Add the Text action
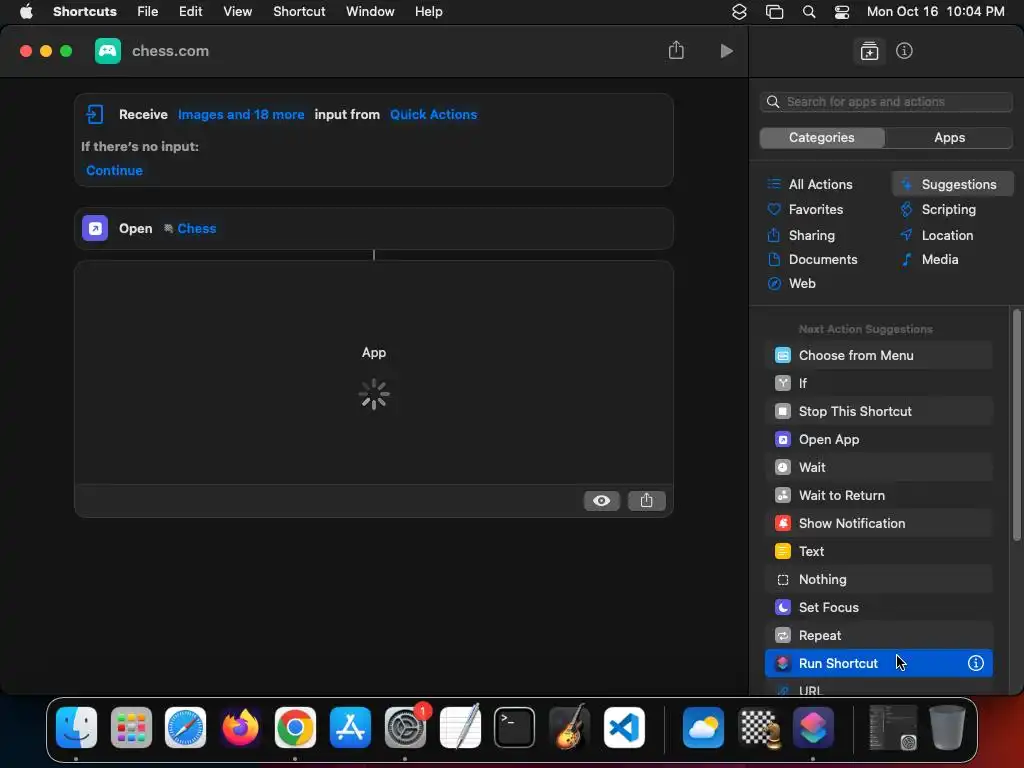The height and width of the screenshot is (768, 1024). [x=878, y=552]
